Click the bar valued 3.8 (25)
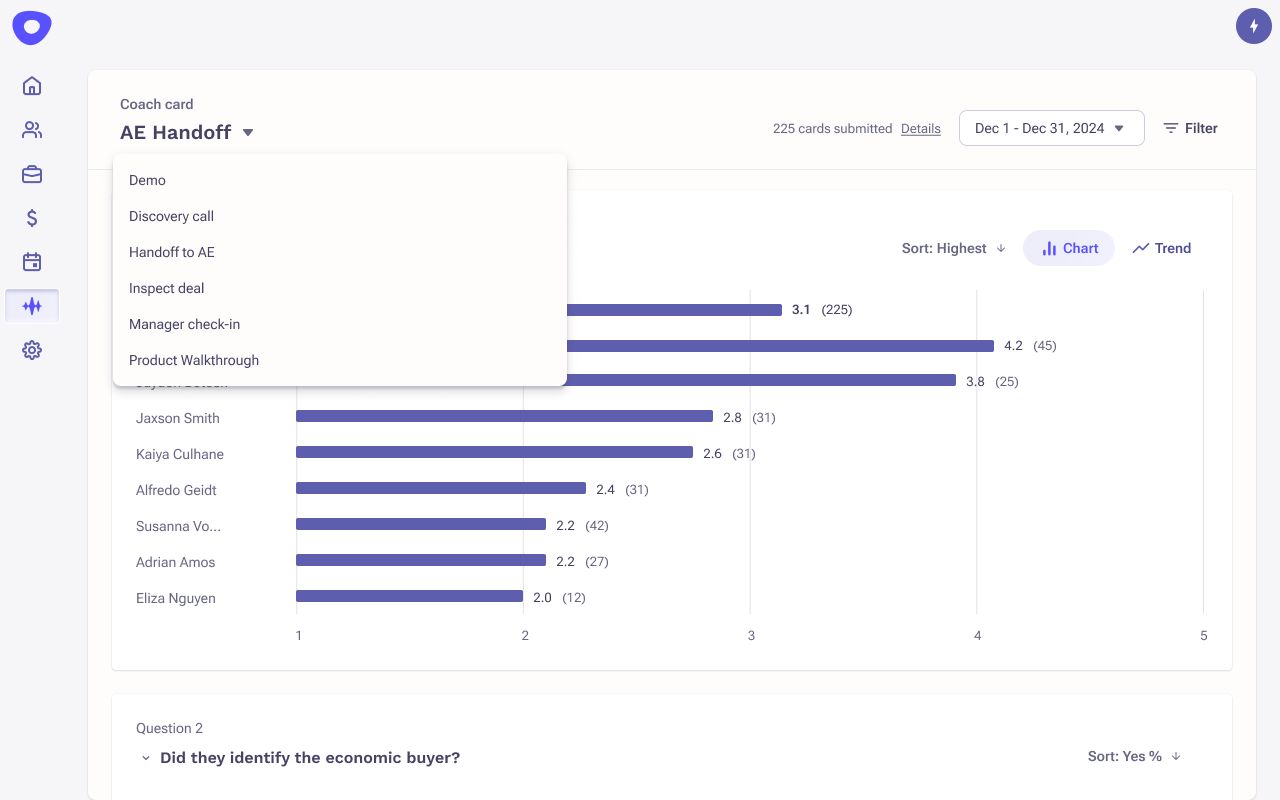The image size is (1280, 800). tap(761, 380)
